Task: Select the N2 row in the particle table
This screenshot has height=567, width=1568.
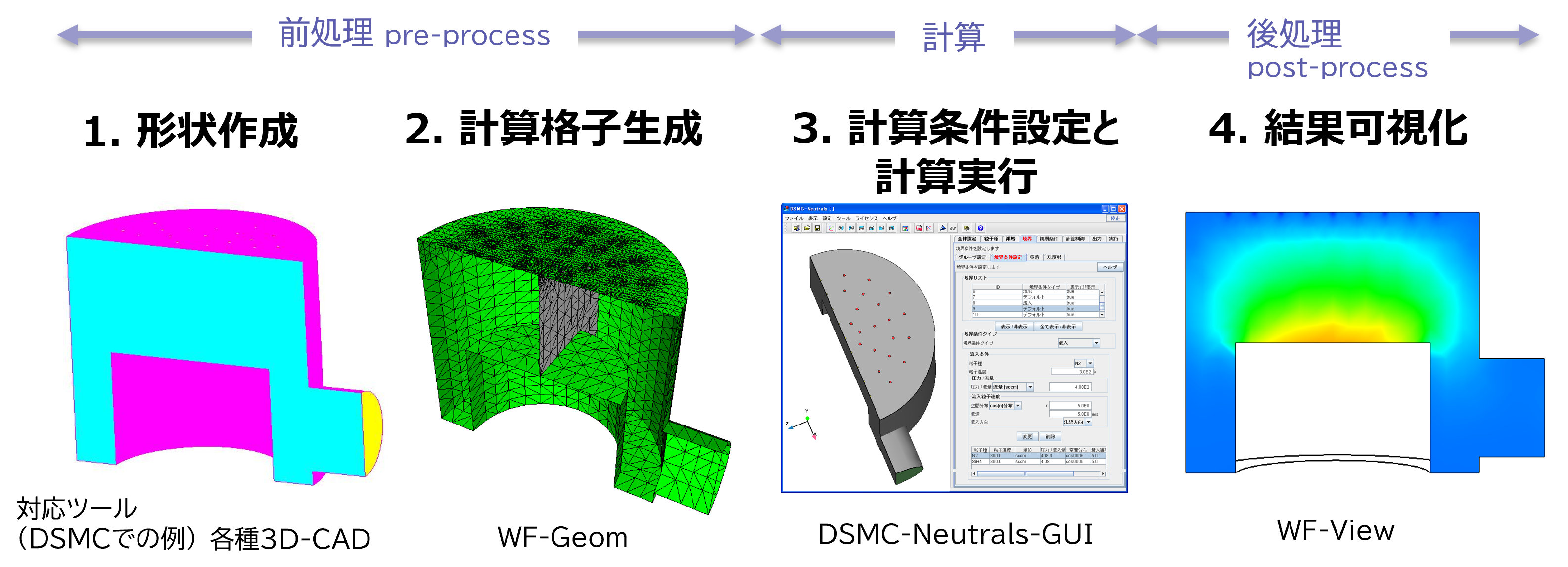Action: coord(1038,456)
